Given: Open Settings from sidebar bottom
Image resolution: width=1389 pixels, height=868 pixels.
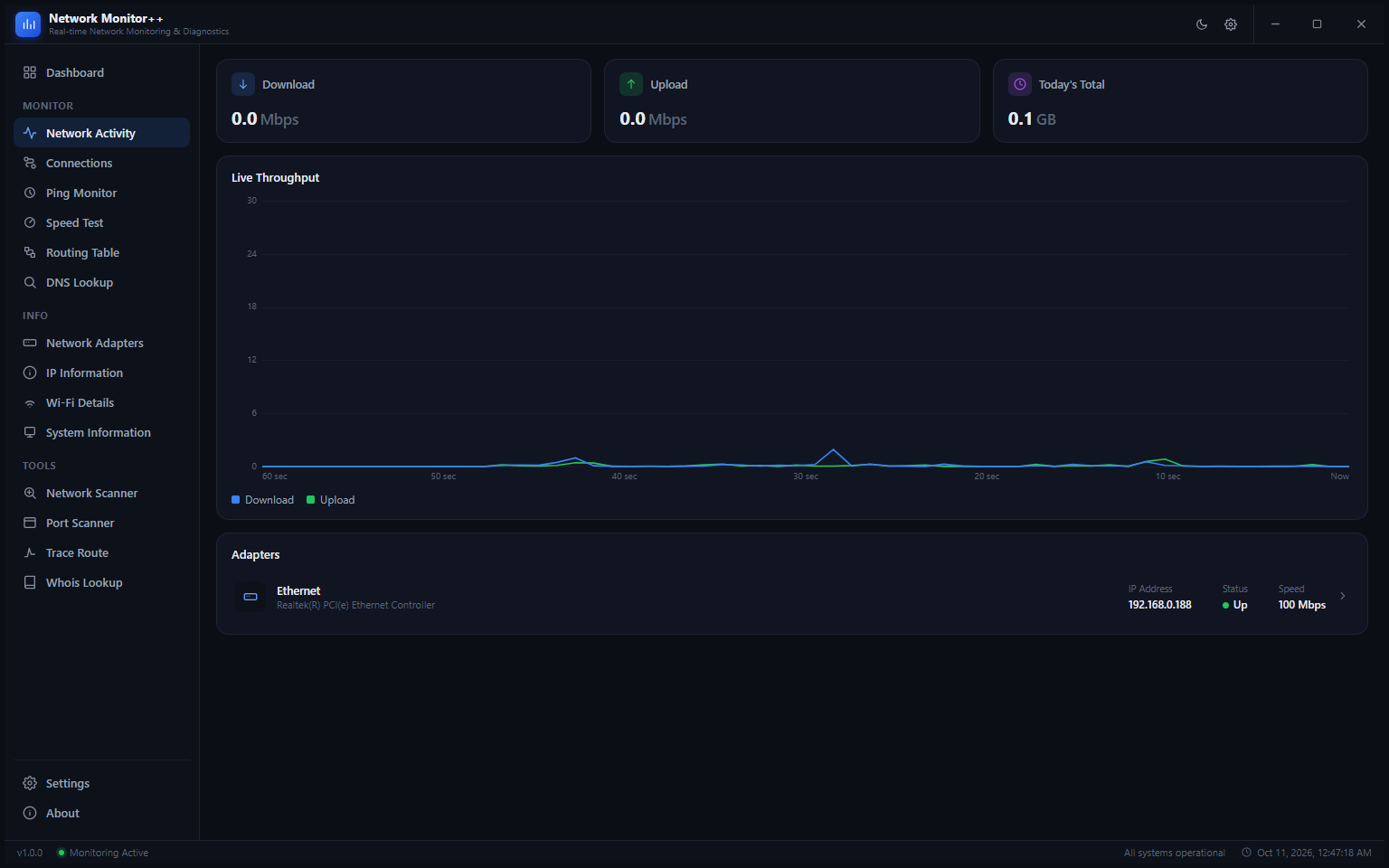Looking at the screenshot, I should (x=101, y=783).
